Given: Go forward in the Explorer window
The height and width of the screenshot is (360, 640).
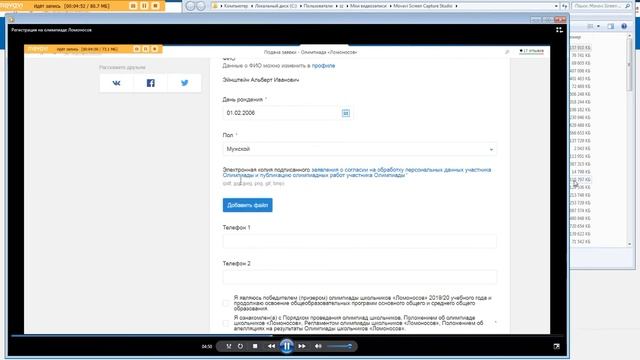Looking at the screenshot, I should (201, 6).
